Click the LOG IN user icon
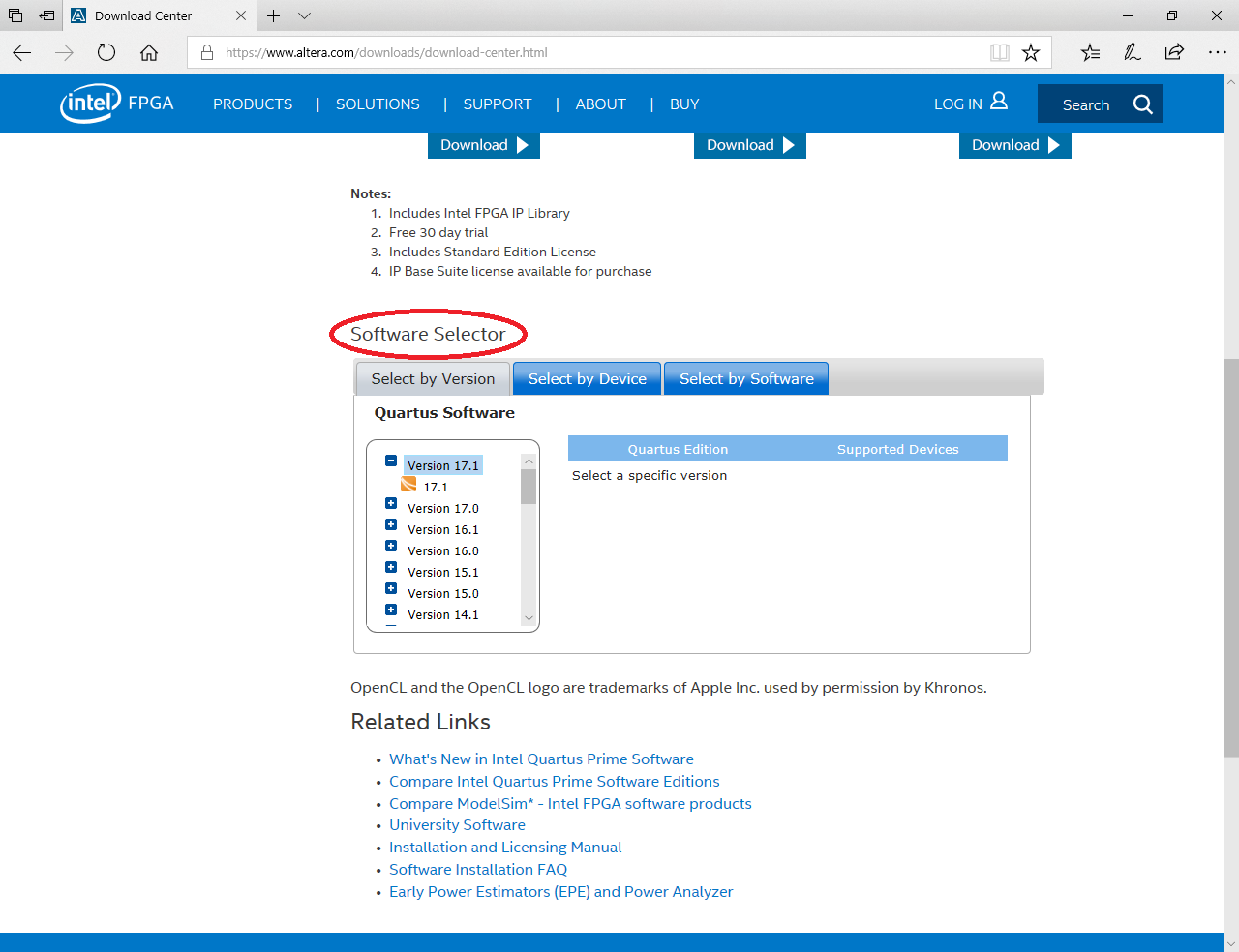The height and width of the screenshot is (952, 1239). click(x=999, y=102)
